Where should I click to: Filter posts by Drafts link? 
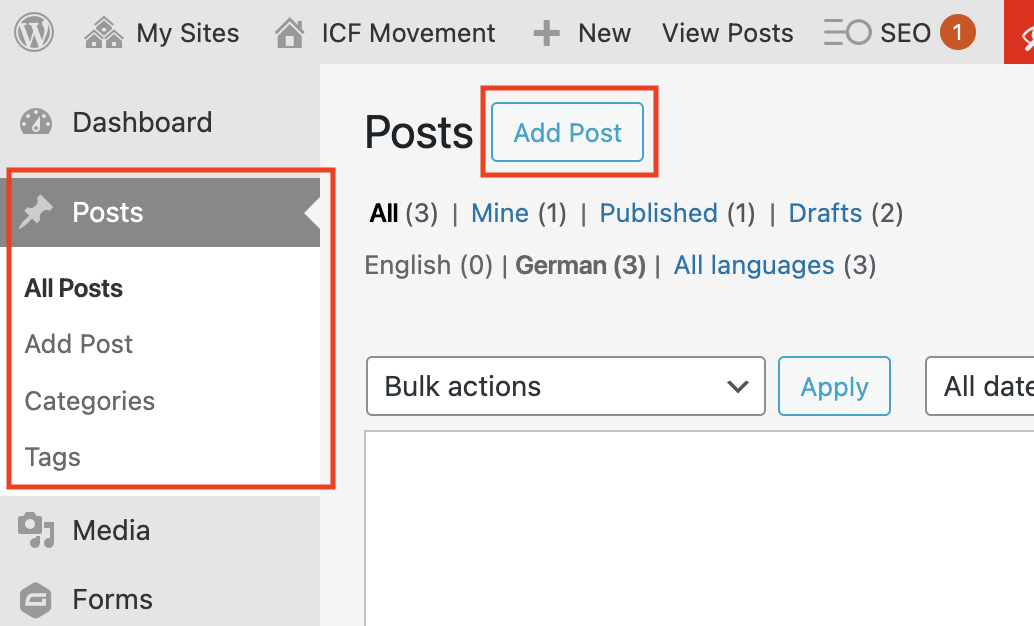click(x=825, y=213)
